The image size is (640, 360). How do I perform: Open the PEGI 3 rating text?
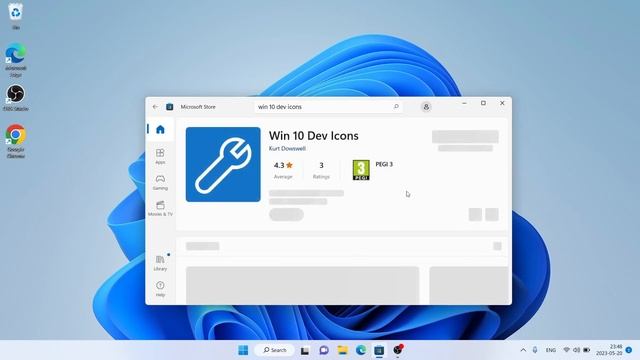point(384,164)
